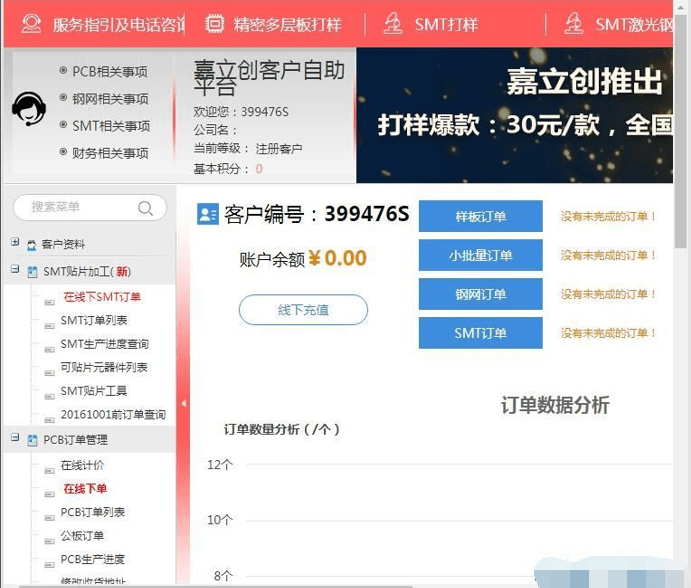Click the sidebar collapse arrow on red divider
Screen dimensions: 691x588
pos(184,403)
